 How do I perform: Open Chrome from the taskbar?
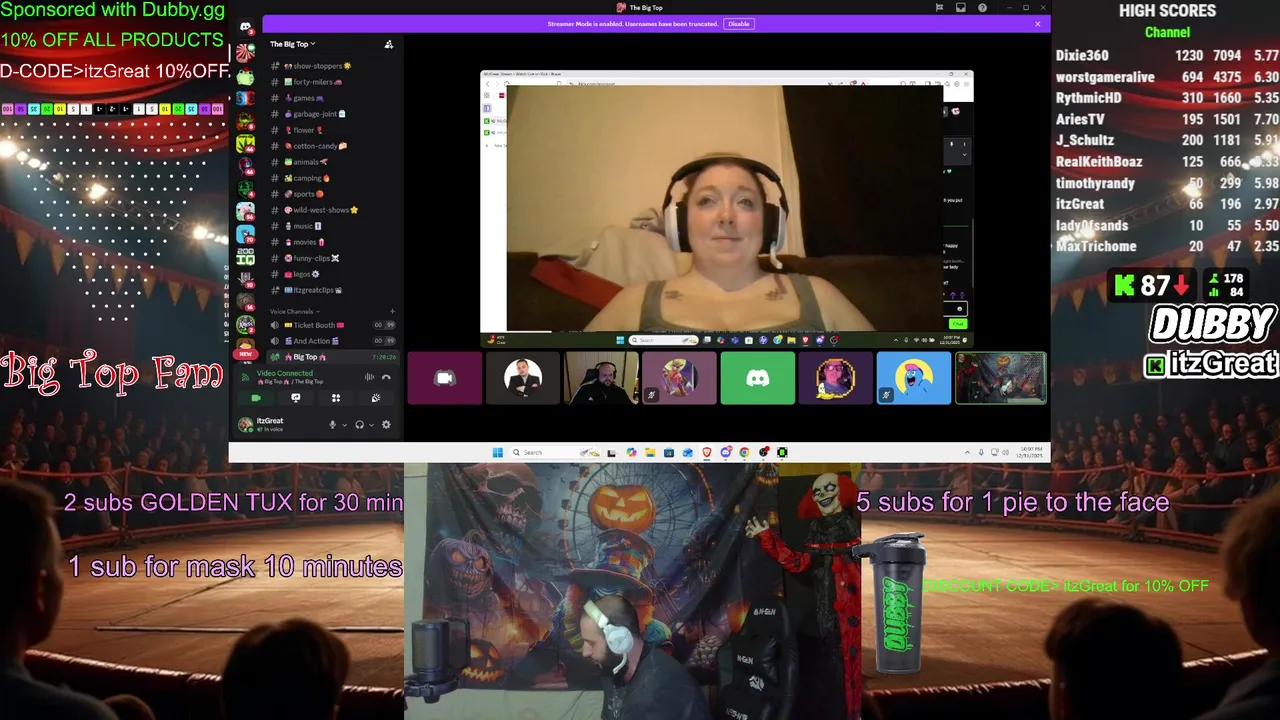pos(744,452)
